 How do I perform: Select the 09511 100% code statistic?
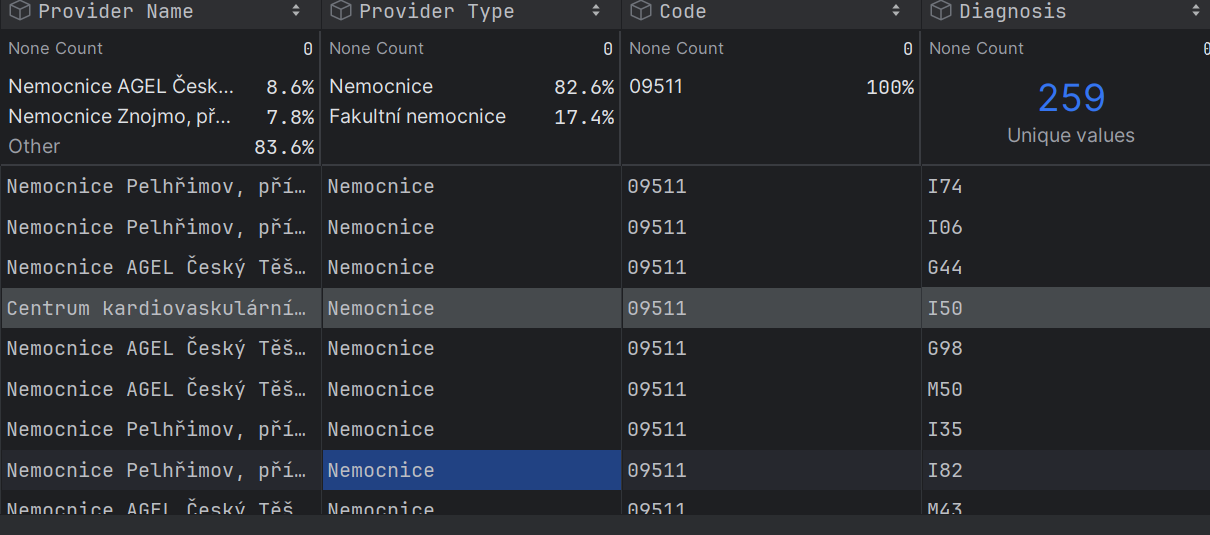[770, 87]
